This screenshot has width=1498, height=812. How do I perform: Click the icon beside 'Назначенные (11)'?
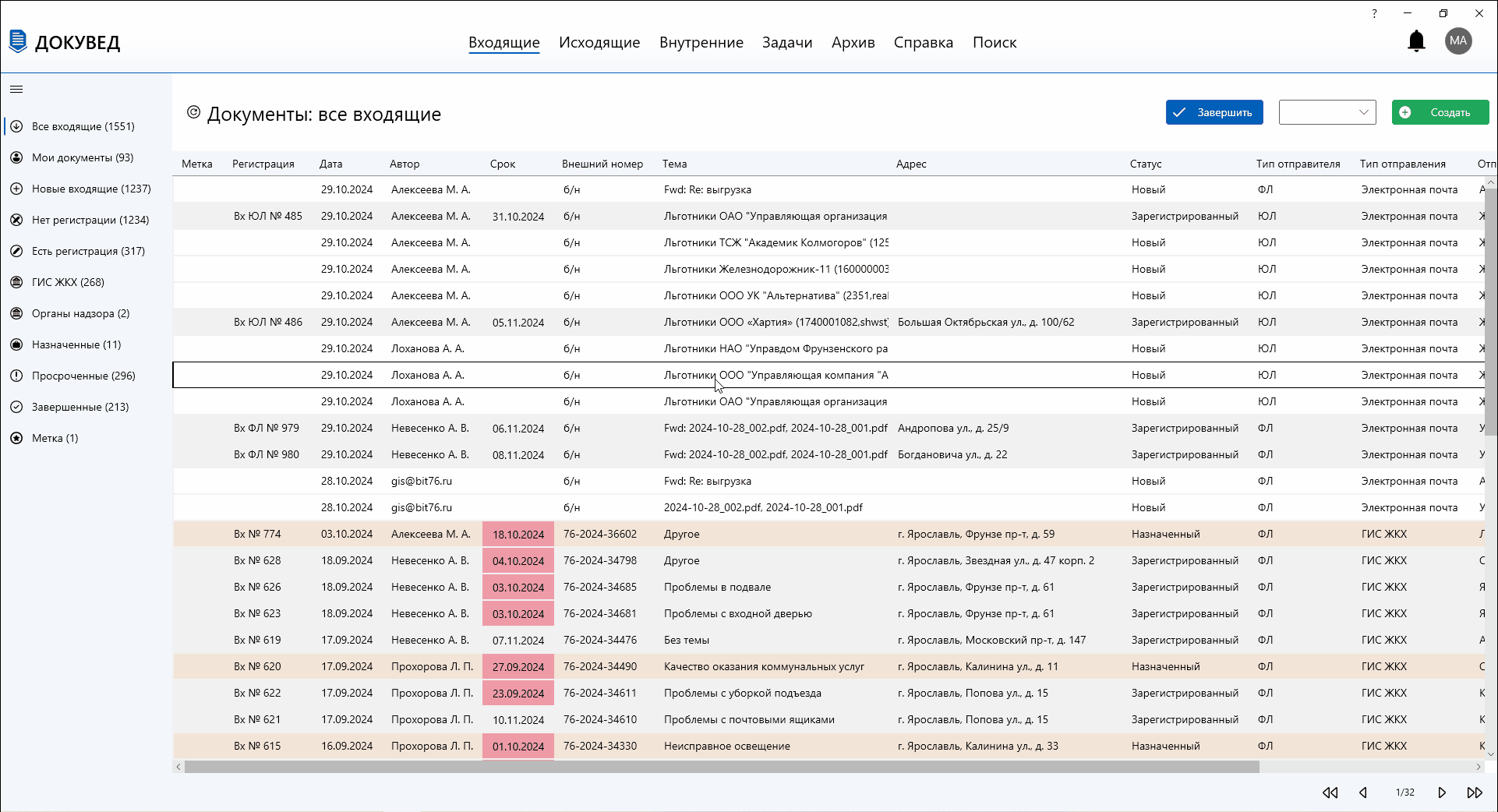(16, 344)
